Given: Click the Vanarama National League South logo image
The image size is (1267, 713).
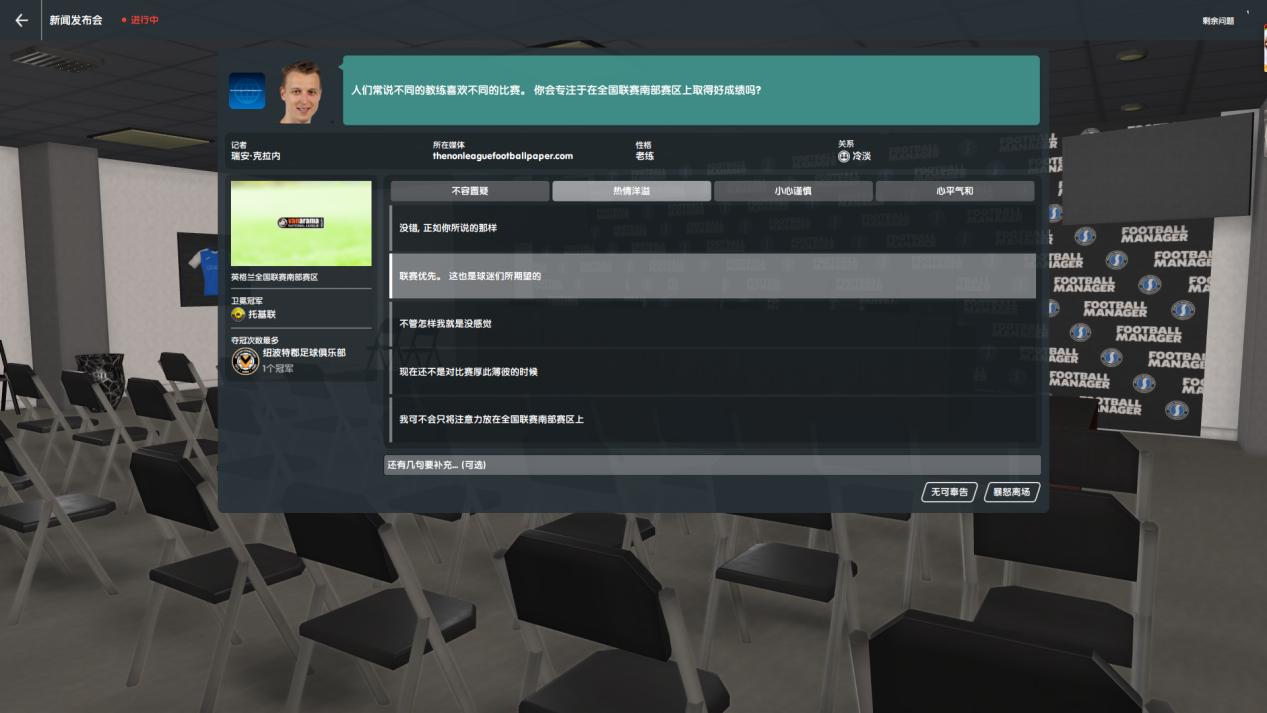Looking at the screenshot, I should [x=300, y=224].
